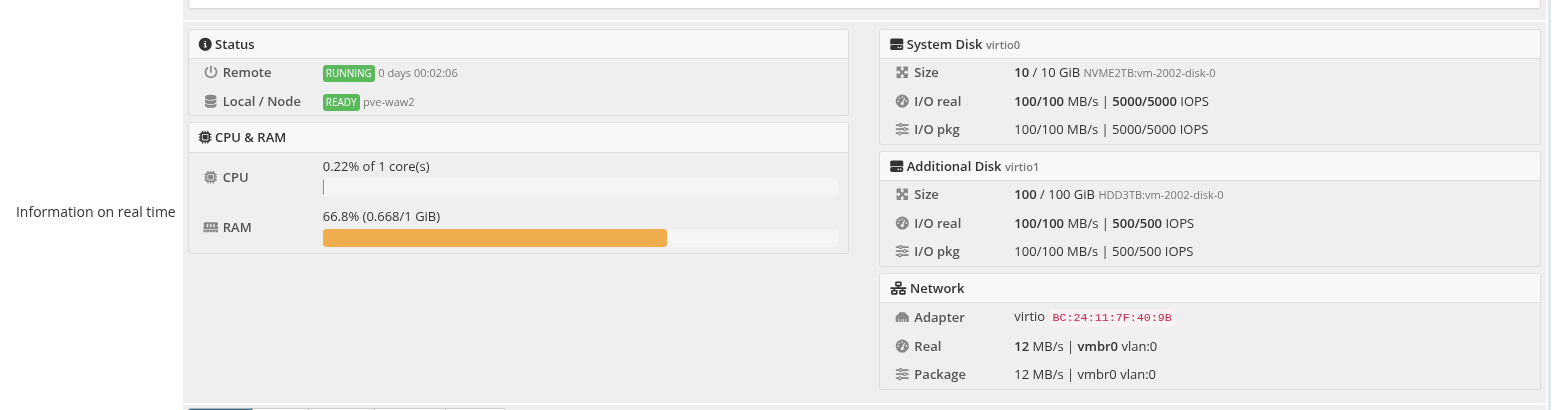Click the database icon beside Local / Node

(x=210, y=102)
